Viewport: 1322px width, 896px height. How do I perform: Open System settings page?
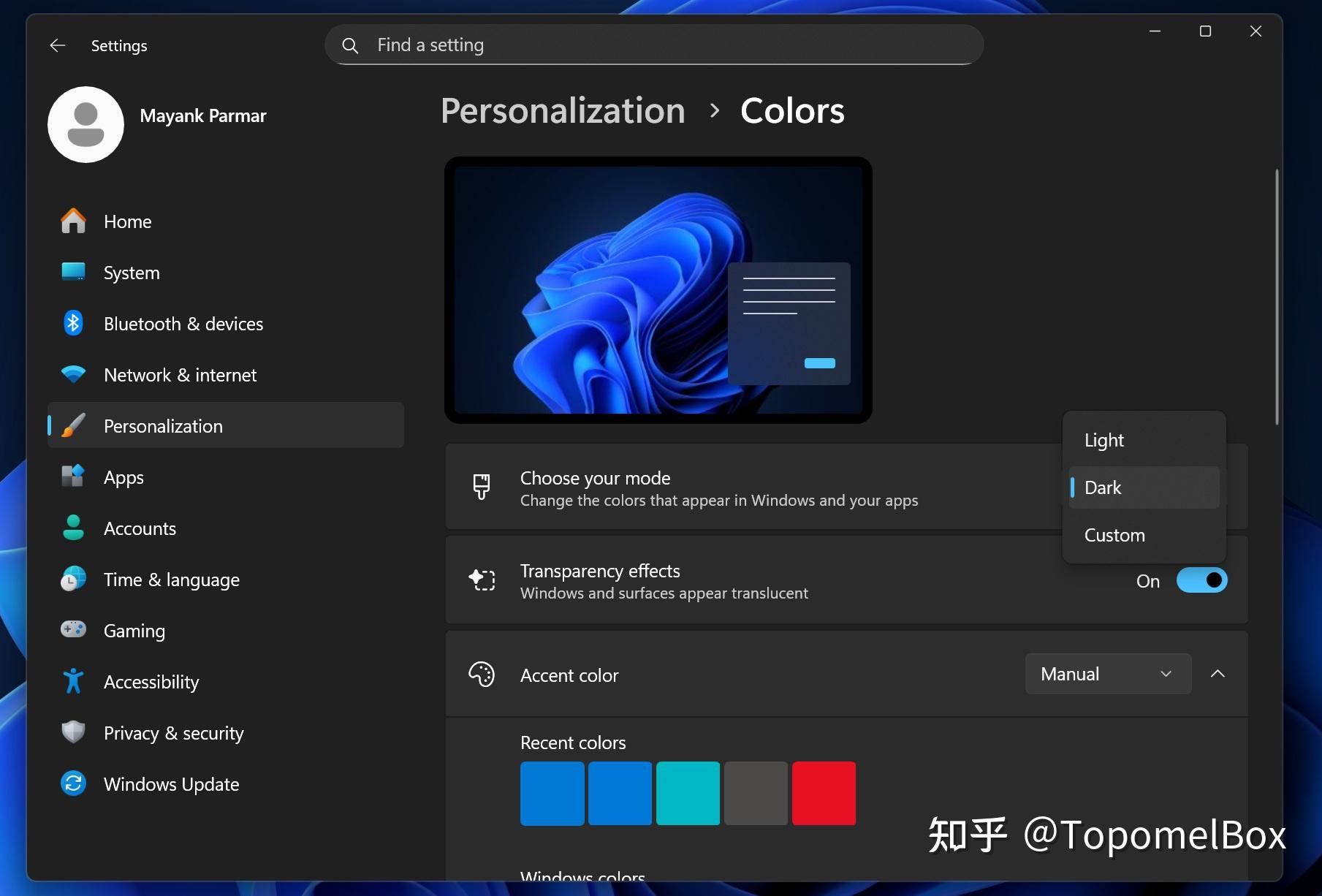tap(226, 272)
